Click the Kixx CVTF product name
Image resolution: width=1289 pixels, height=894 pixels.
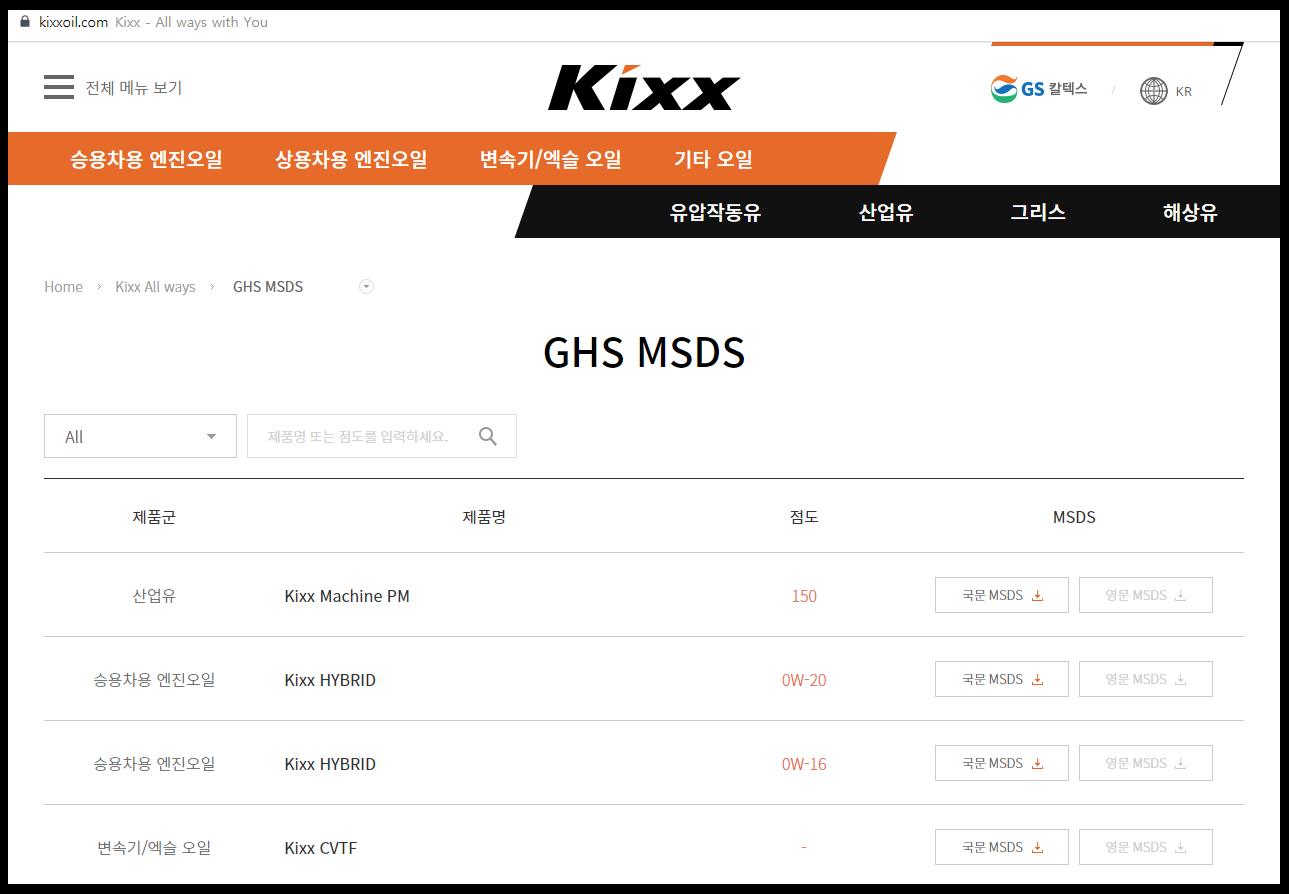(x=320, y=848)
